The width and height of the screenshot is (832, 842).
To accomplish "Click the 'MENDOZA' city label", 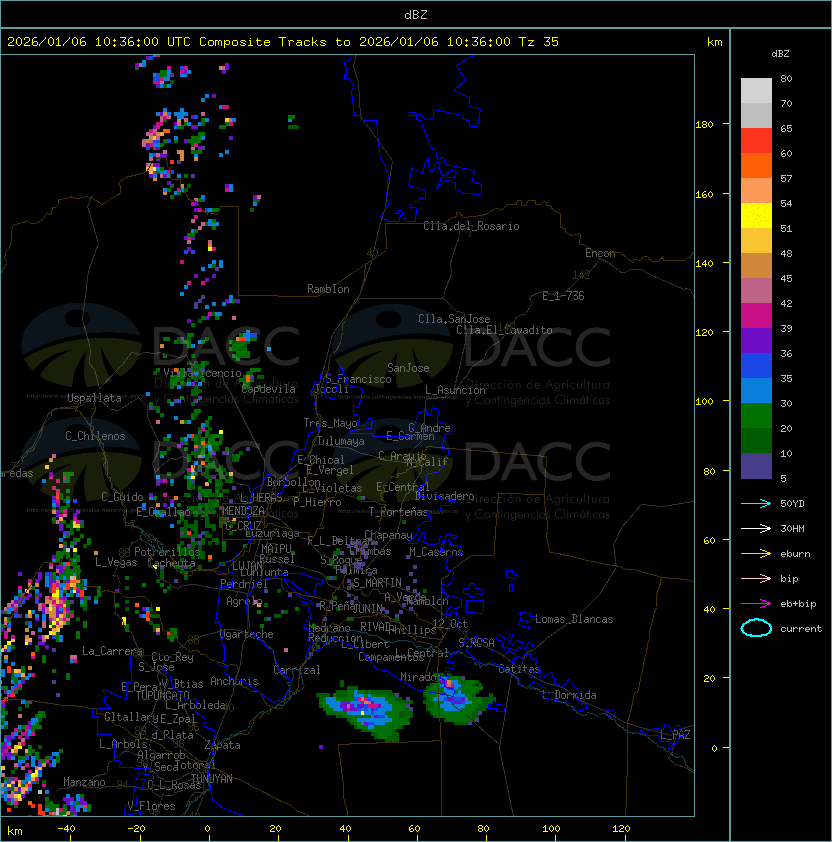I will (x=243, y=511).
